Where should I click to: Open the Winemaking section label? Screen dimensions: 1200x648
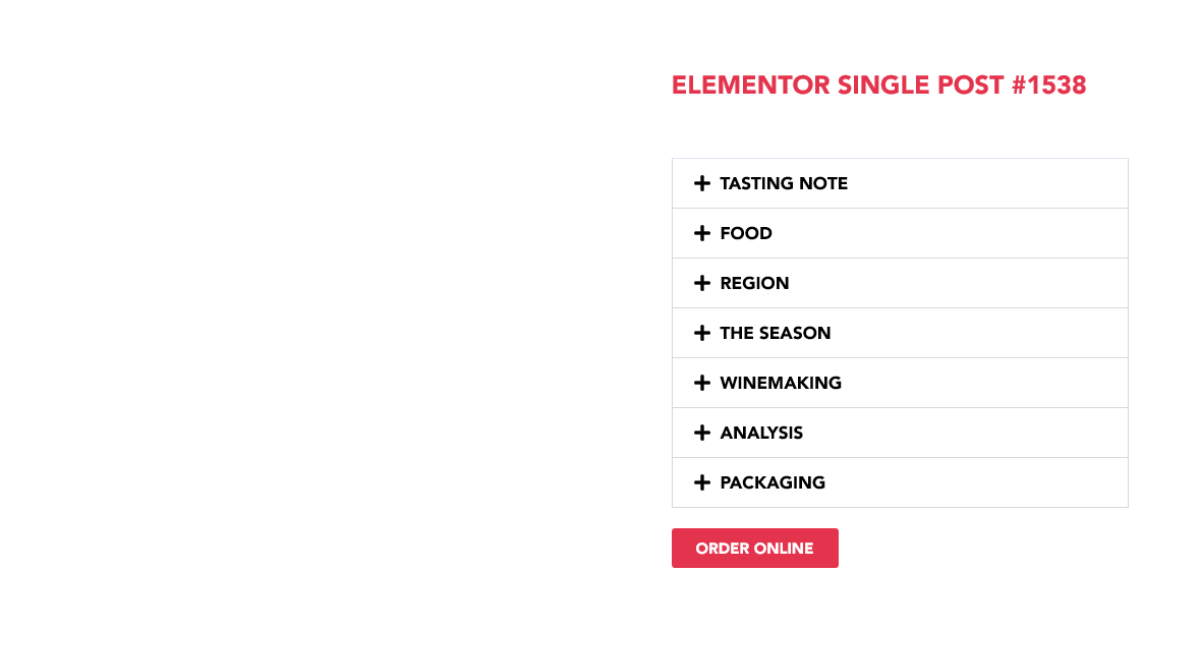[x=780, y=384]
